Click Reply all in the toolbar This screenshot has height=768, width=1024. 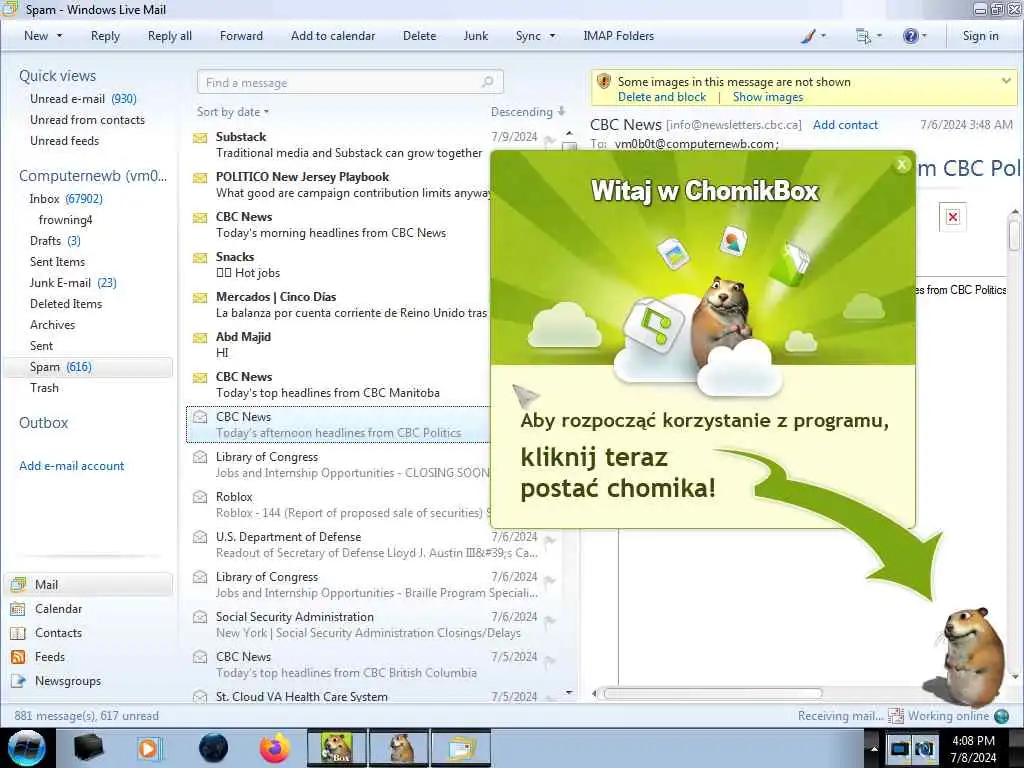click(x=170, y=36)
